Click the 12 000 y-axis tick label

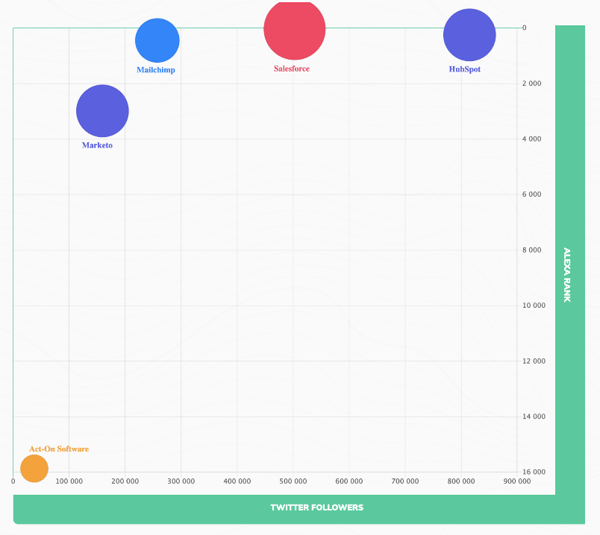(532, 361)
